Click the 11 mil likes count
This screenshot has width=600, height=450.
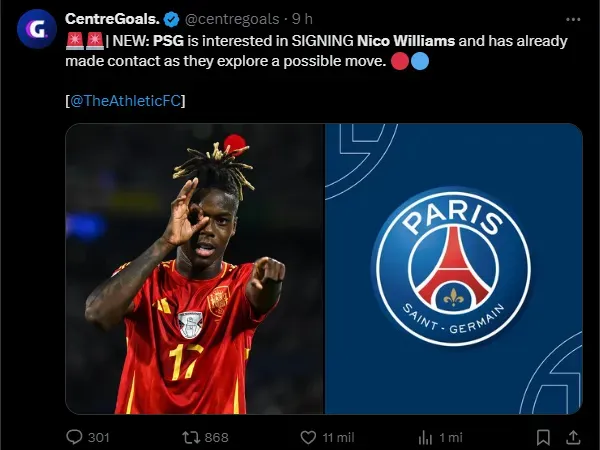tap(338, 437)
